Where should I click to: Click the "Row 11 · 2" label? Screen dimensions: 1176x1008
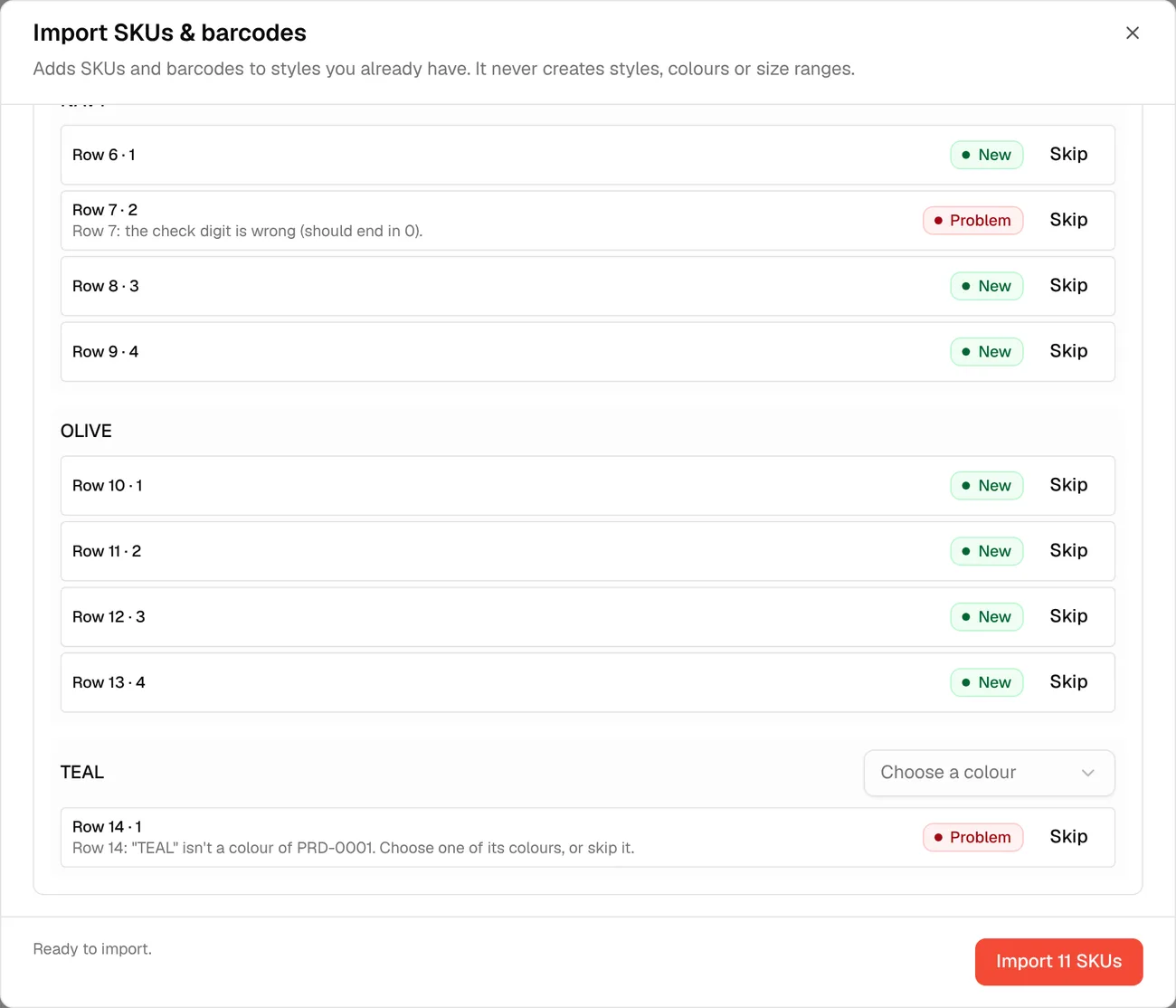[x=107, y=551]
